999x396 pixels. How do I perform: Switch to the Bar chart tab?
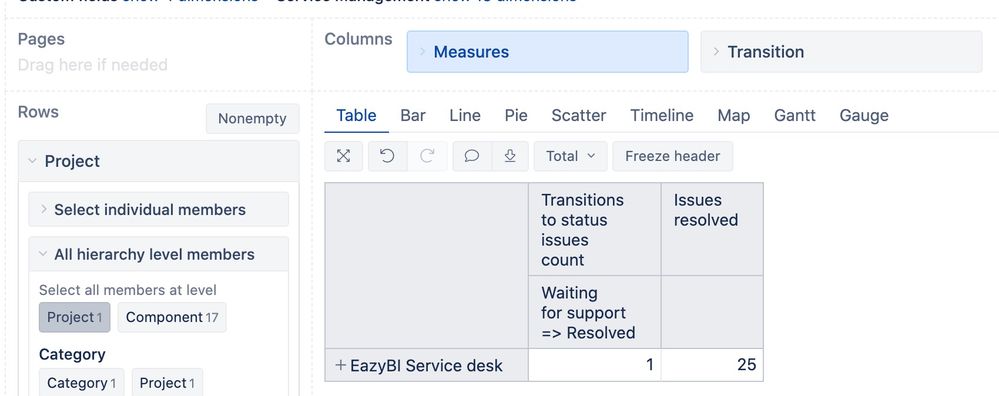click(x=413, y=115)
